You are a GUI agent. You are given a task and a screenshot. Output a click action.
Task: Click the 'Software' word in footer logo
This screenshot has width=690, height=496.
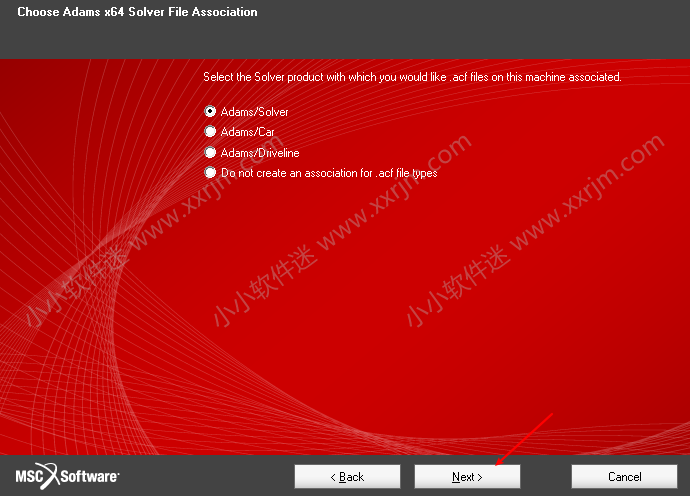91,477
